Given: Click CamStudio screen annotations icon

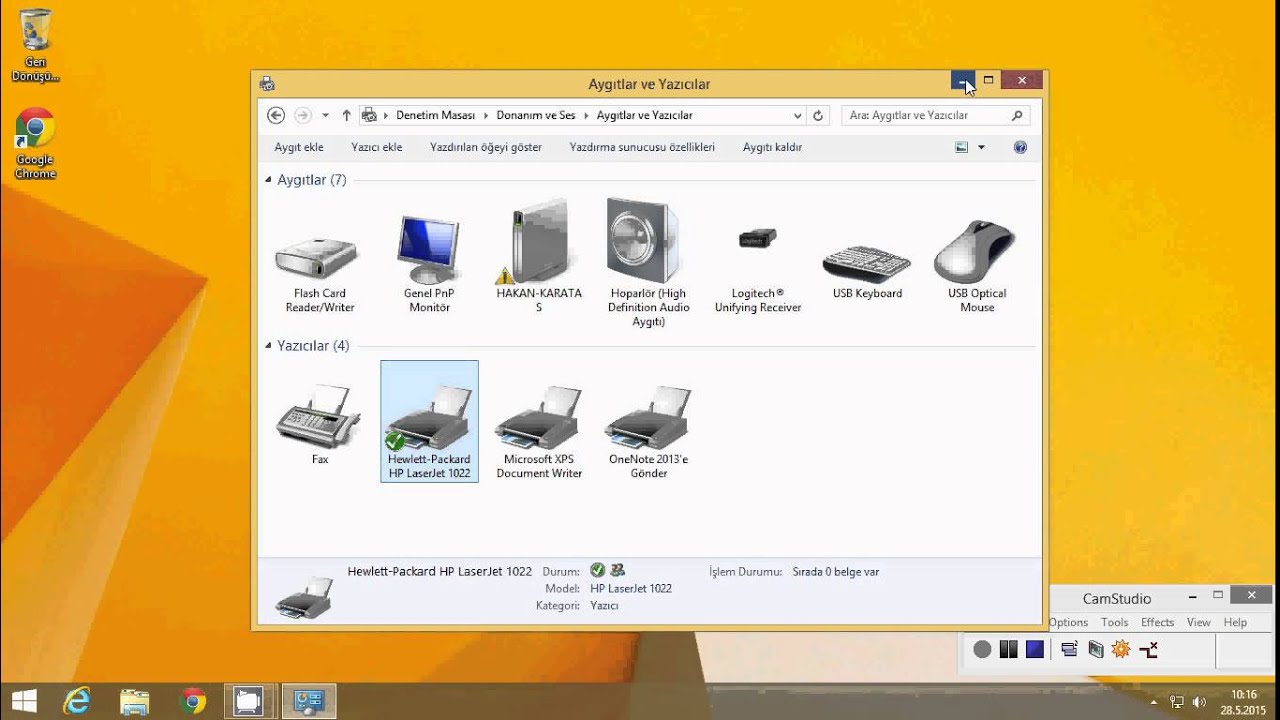Looking at the screenshot, I should 1095,650.
